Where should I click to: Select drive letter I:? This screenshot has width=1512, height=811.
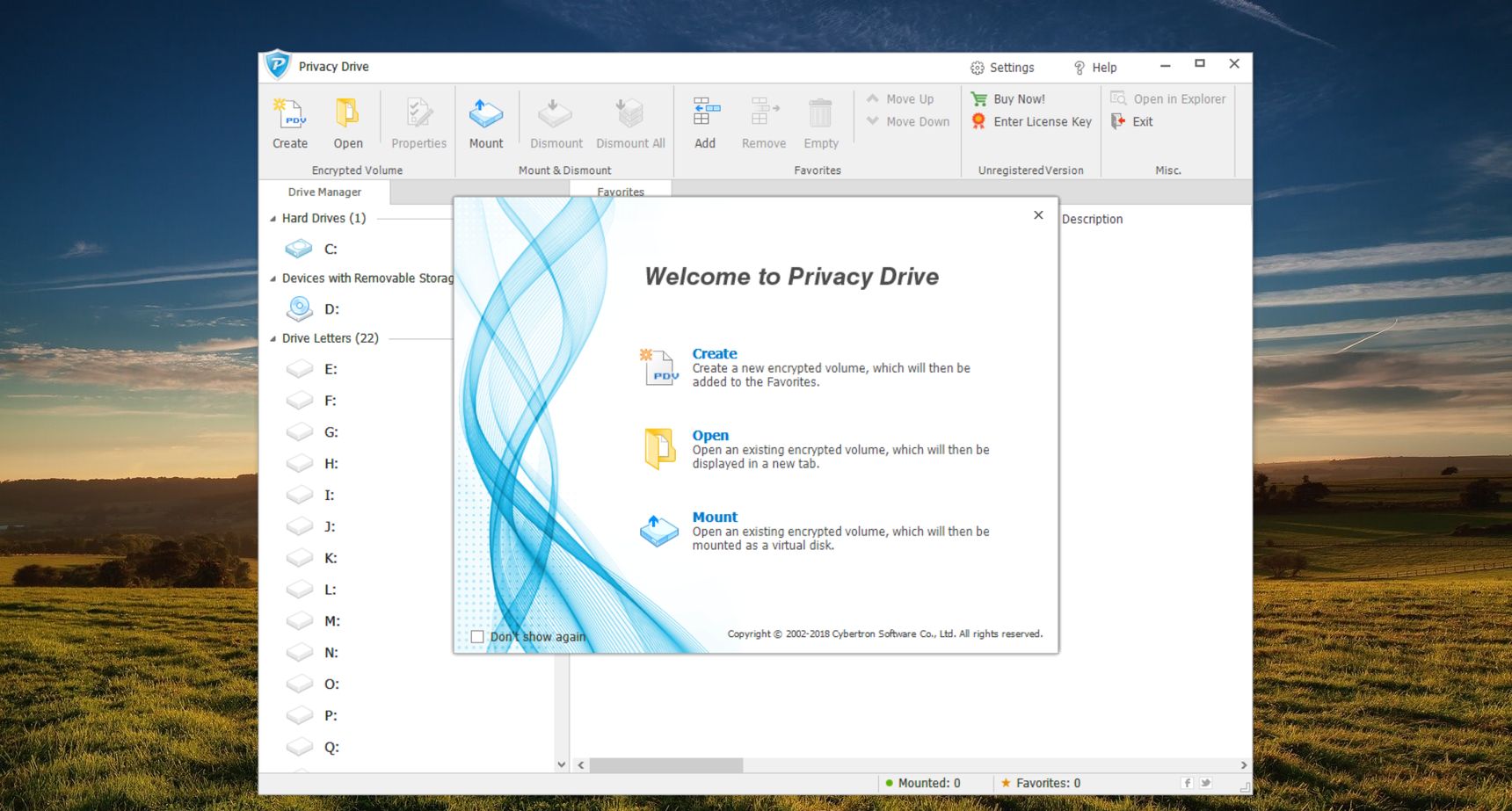[x=312, y=496]
